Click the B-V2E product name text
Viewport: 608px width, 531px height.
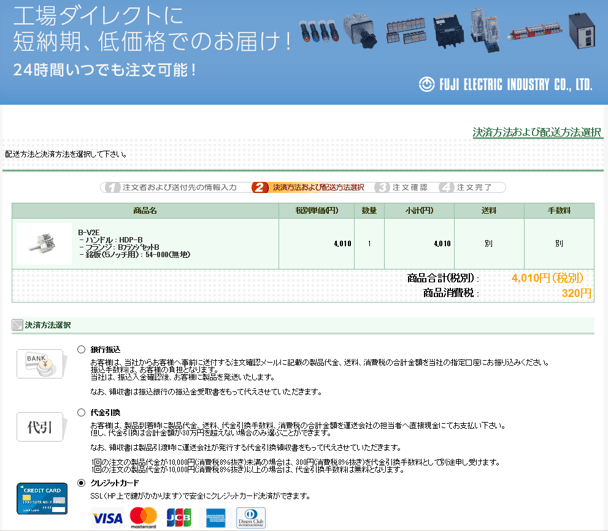tap(89, 232)
